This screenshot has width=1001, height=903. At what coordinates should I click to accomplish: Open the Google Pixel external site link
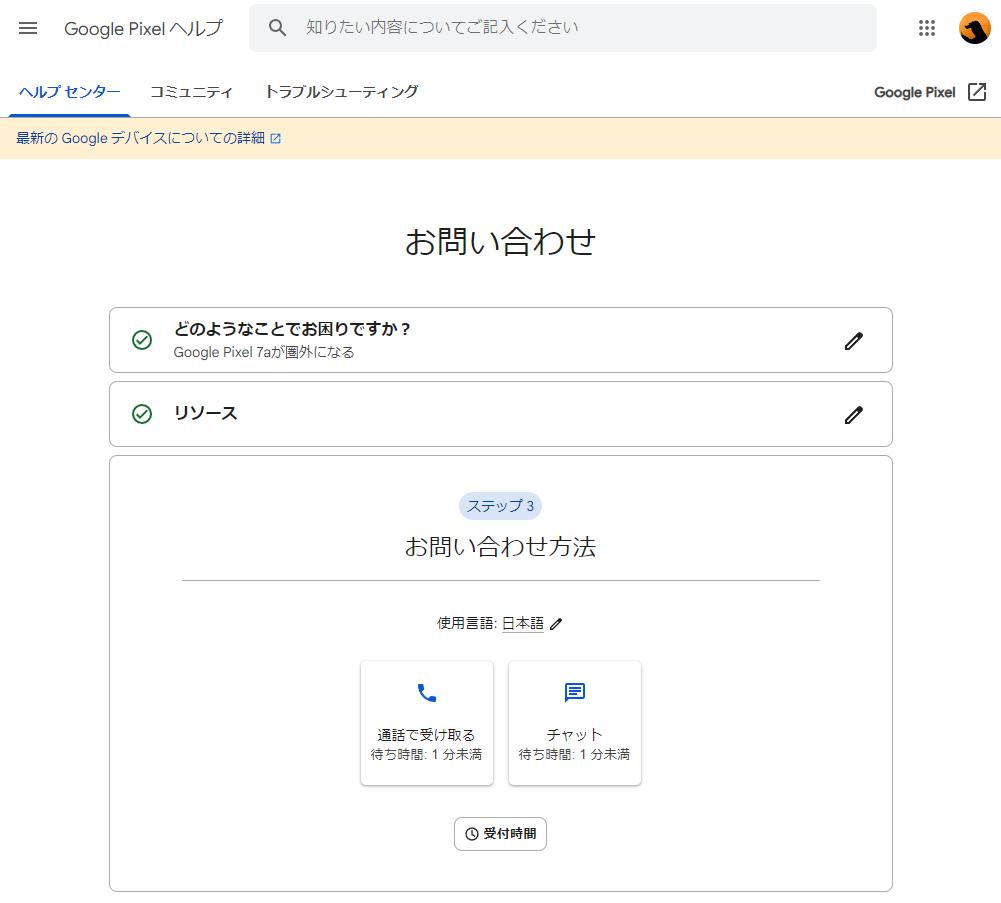pos(929,91)
